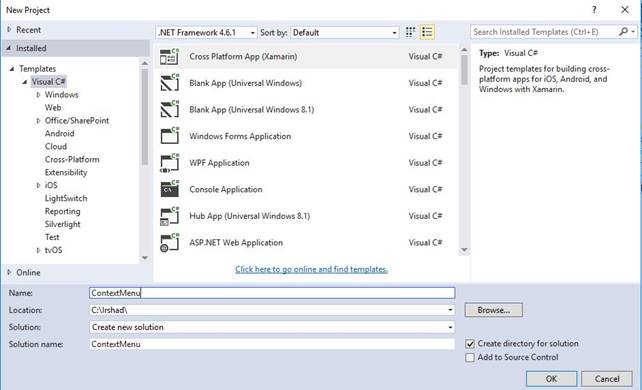This screenshot has height=390, width=642.
Task: Open the .NET Framework 4.6.1 version dropdown
Action: pos(207,32)
